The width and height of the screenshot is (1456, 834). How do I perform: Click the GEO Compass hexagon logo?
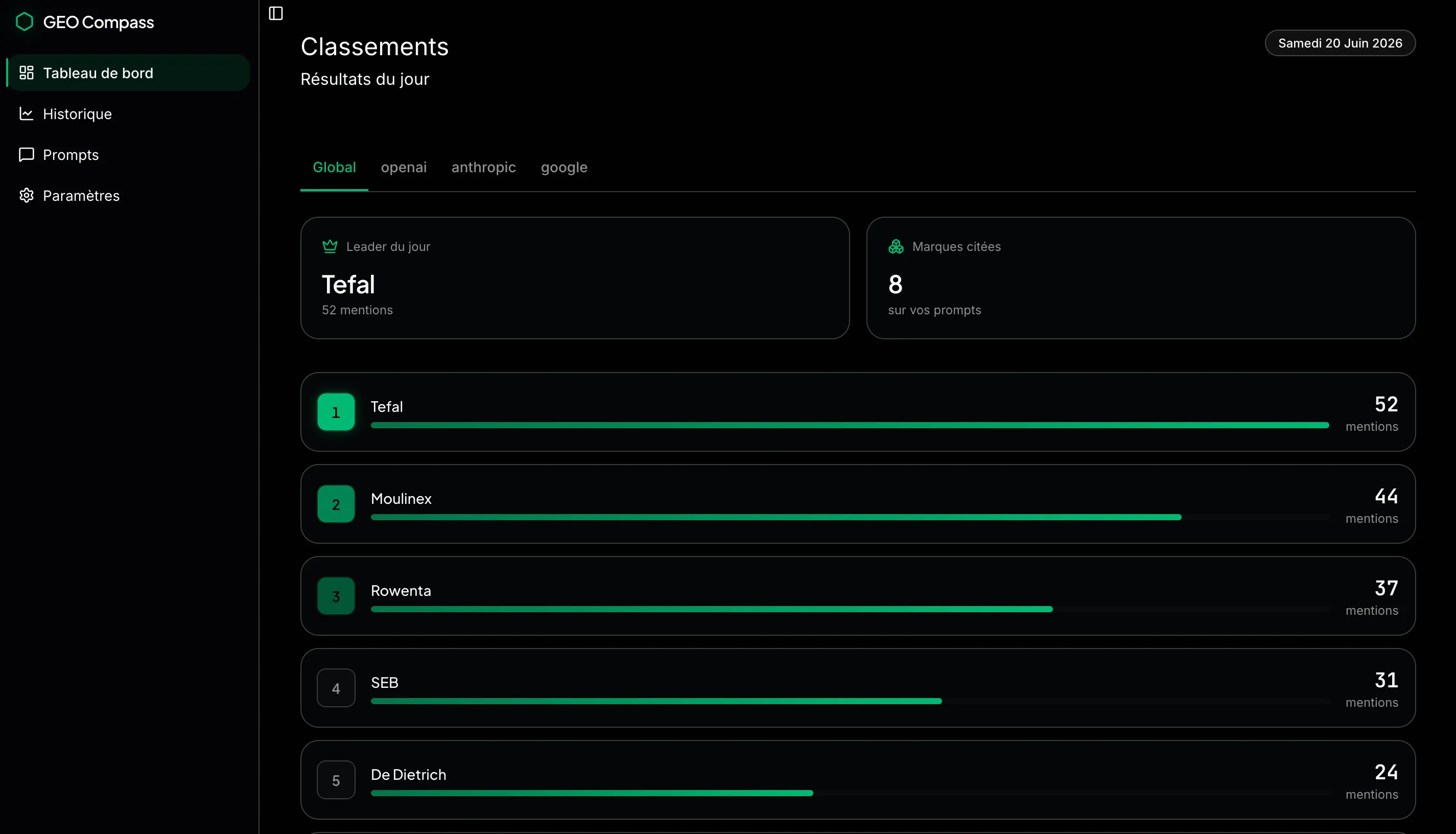tap(24, 22)
